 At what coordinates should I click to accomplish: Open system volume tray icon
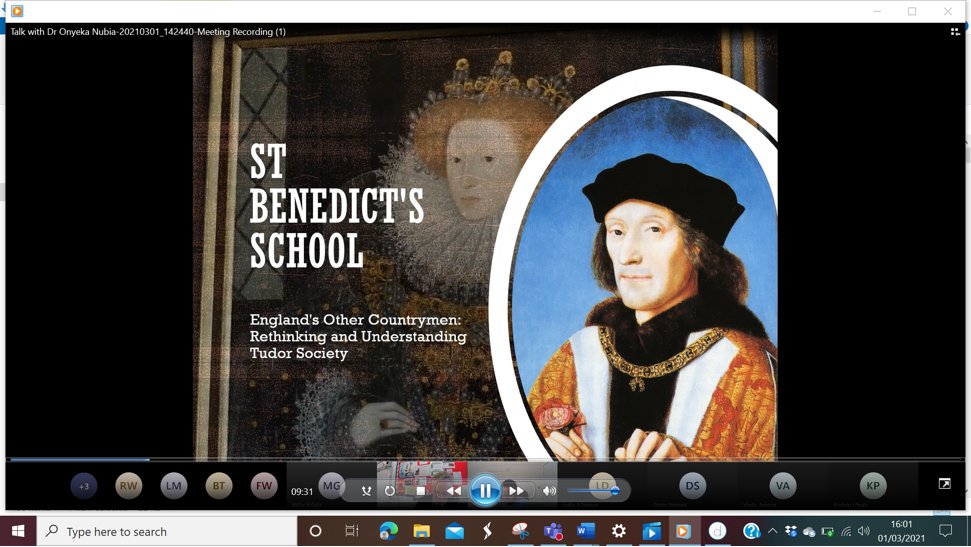coord(864,531)
